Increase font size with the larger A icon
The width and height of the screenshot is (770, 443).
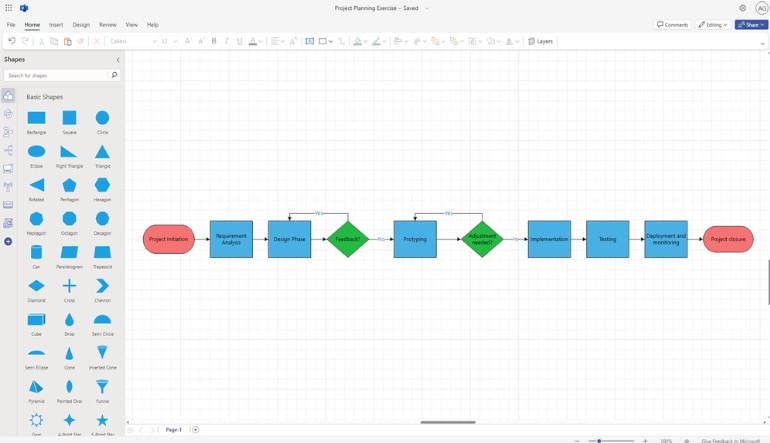[188, 41]
